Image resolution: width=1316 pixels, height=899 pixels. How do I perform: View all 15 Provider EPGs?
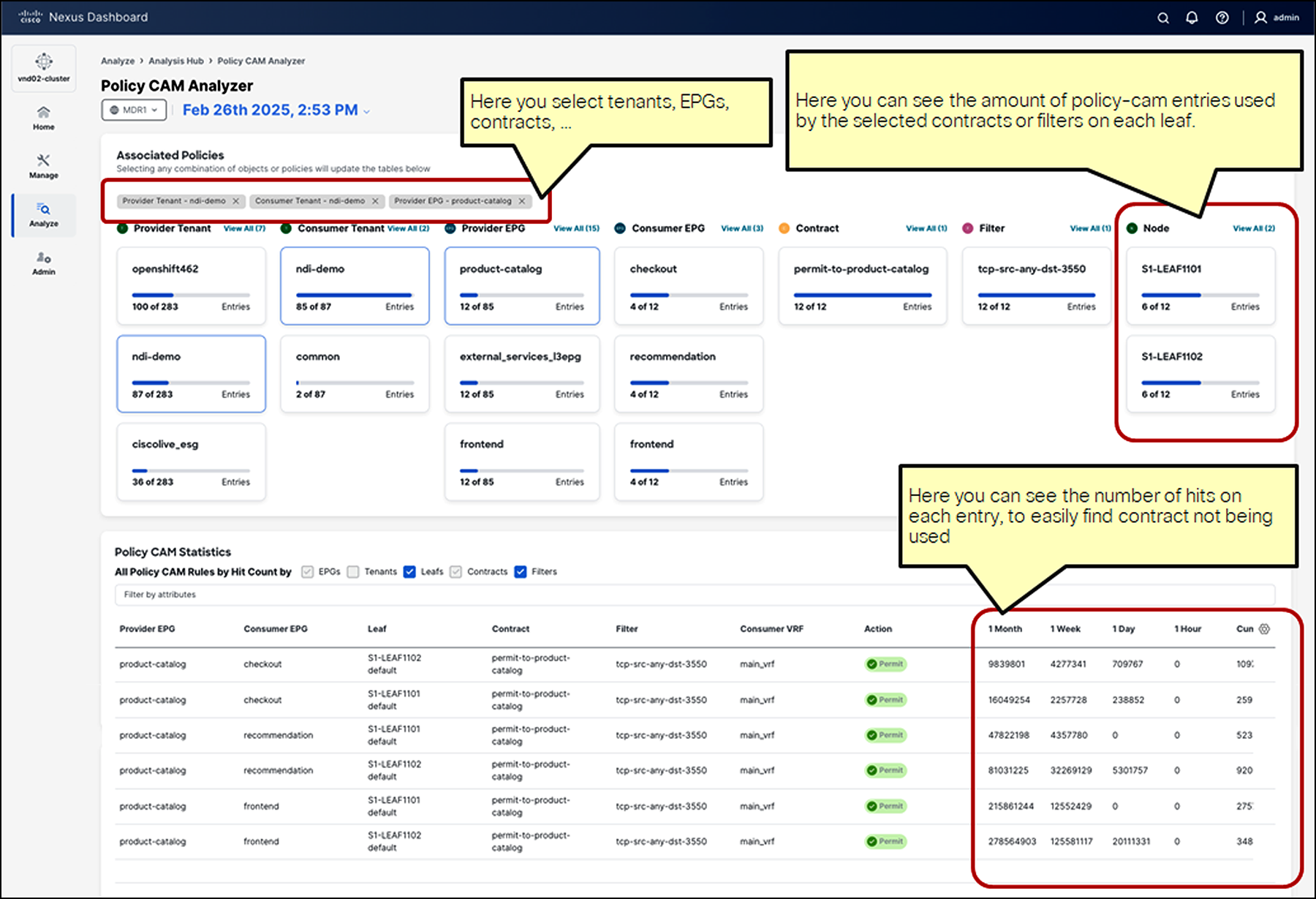tap(576, 228)
